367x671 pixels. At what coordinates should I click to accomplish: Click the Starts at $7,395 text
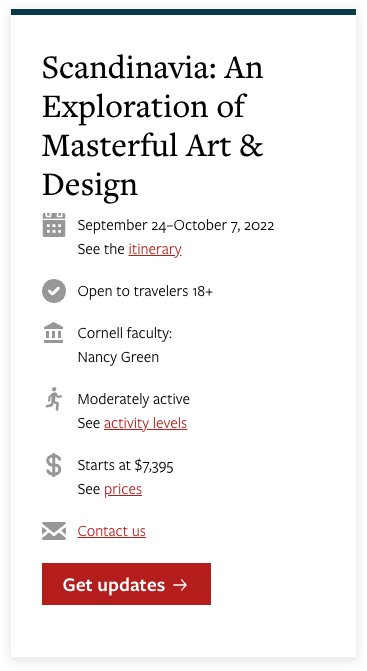coord(125,465)
